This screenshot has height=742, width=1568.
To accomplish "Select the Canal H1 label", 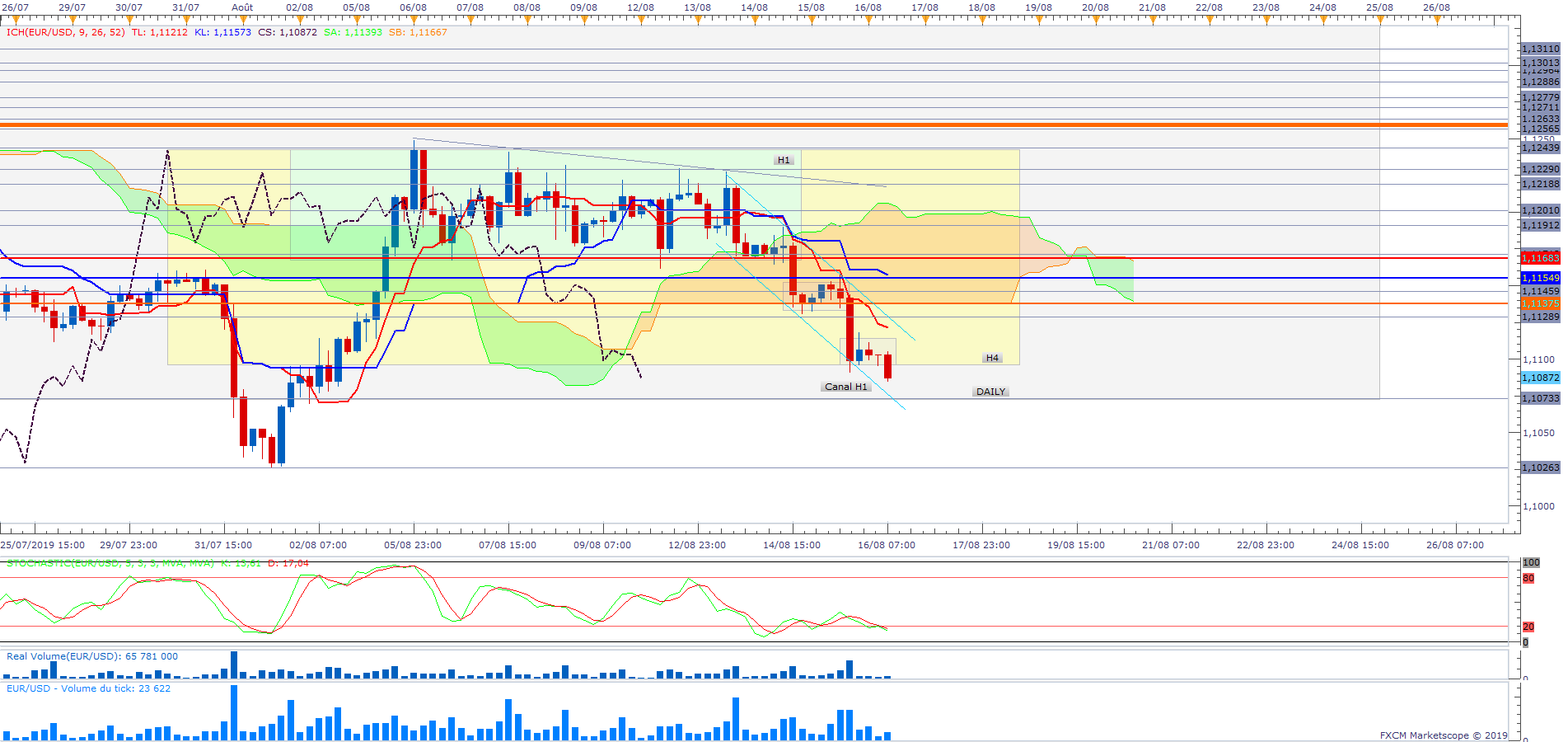I will (846, 387).
